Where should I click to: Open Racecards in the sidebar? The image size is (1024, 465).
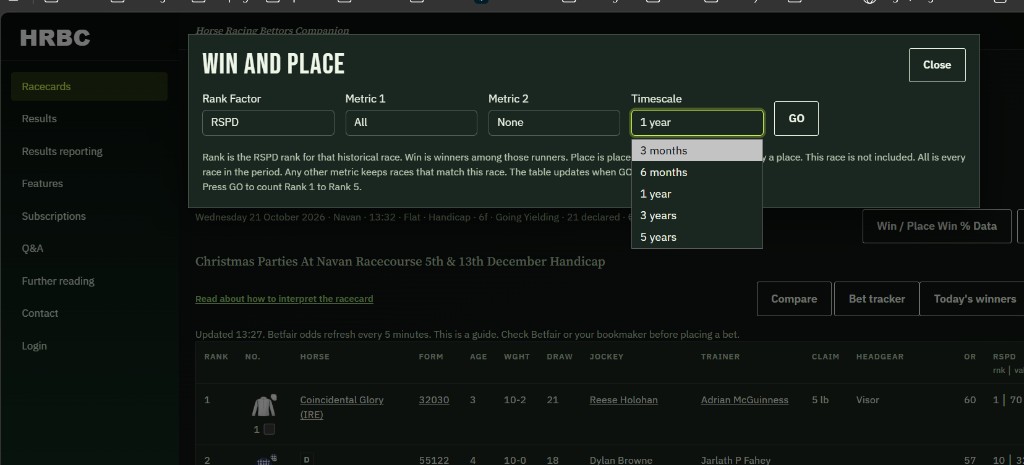coord(89,86)
